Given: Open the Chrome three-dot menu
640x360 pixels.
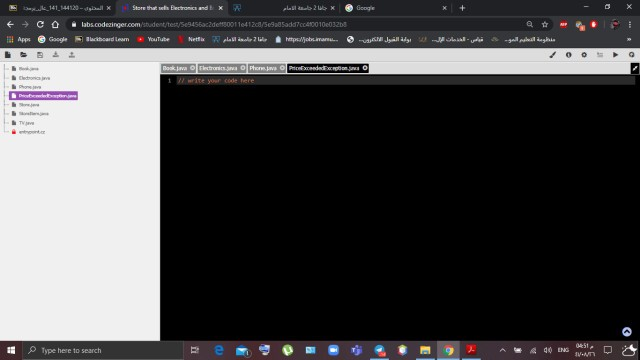Looking at the screenshot, I should tap(630, 24).
